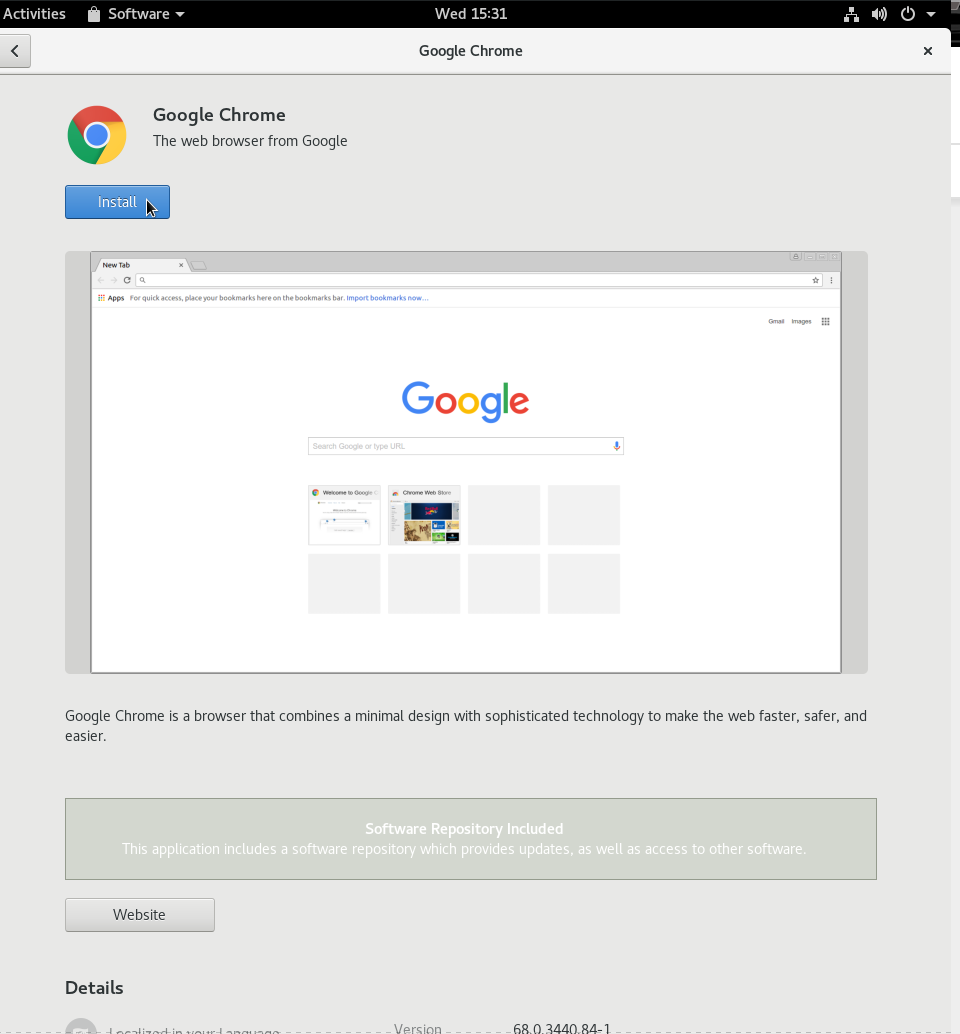
Task: Go back using the header back arrow
Action: 15,51
